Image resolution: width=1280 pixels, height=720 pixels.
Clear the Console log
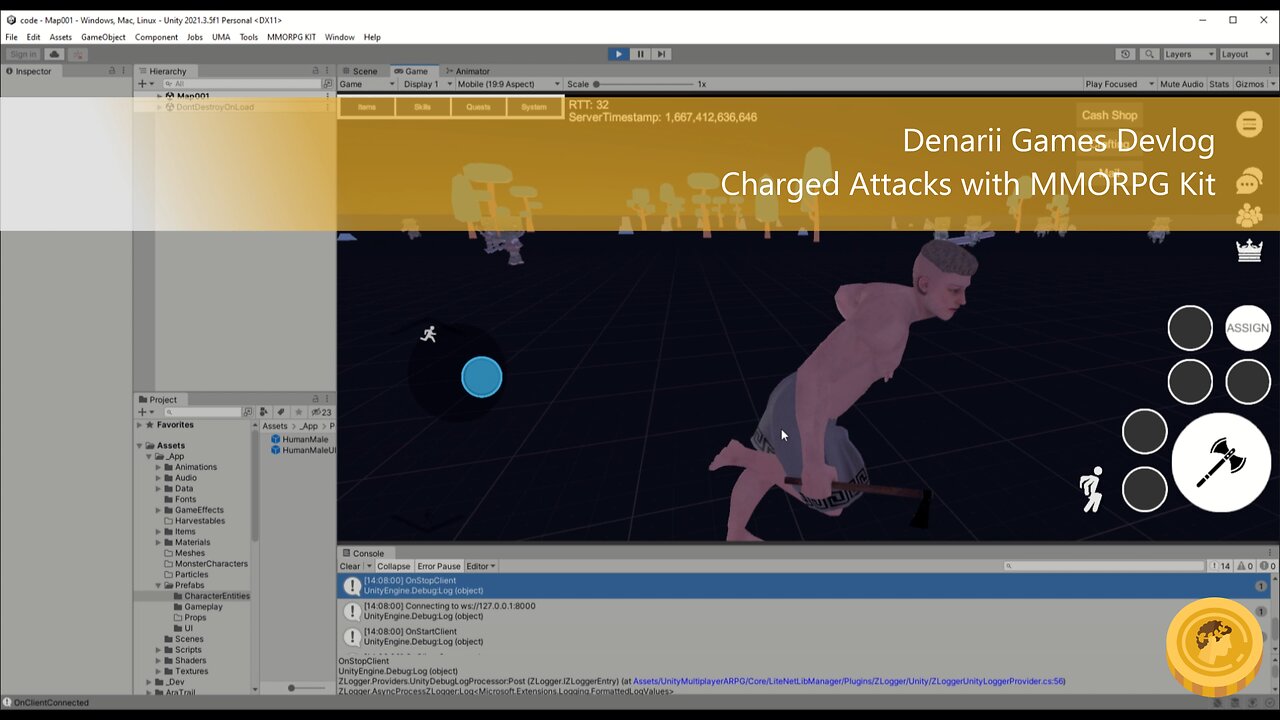click(350, 566)
